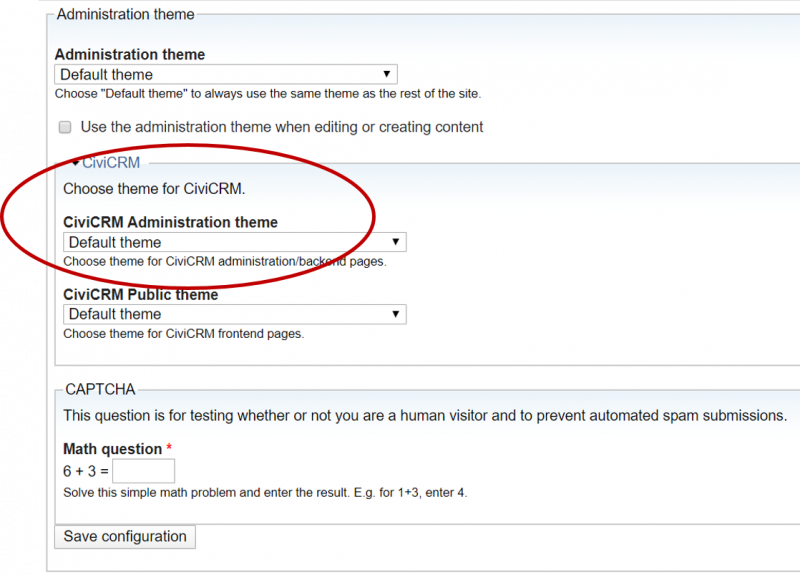Click the CAPTCHA fieldset legend
This screenshot has width=800, height=575.
pyautogui.click(x=100, y=390)
